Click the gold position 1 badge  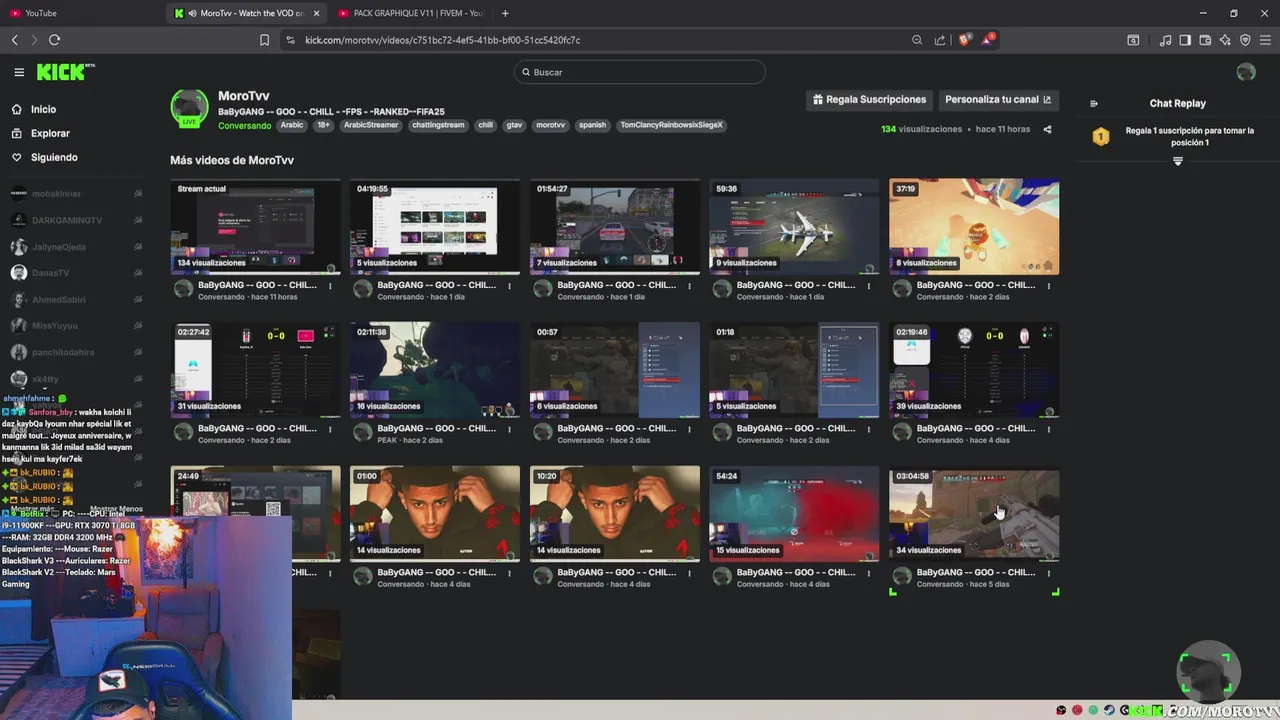pos(1101,136)
